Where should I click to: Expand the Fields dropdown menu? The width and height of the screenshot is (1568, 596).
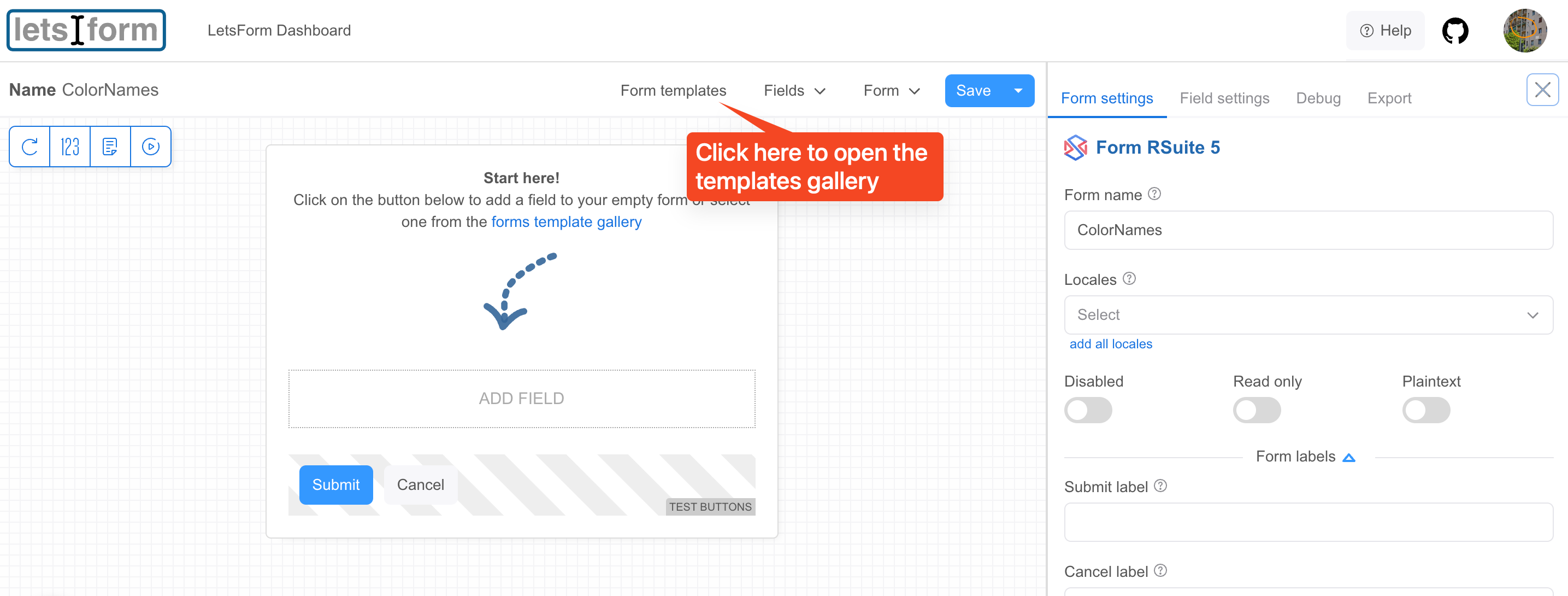click(795, 90)
